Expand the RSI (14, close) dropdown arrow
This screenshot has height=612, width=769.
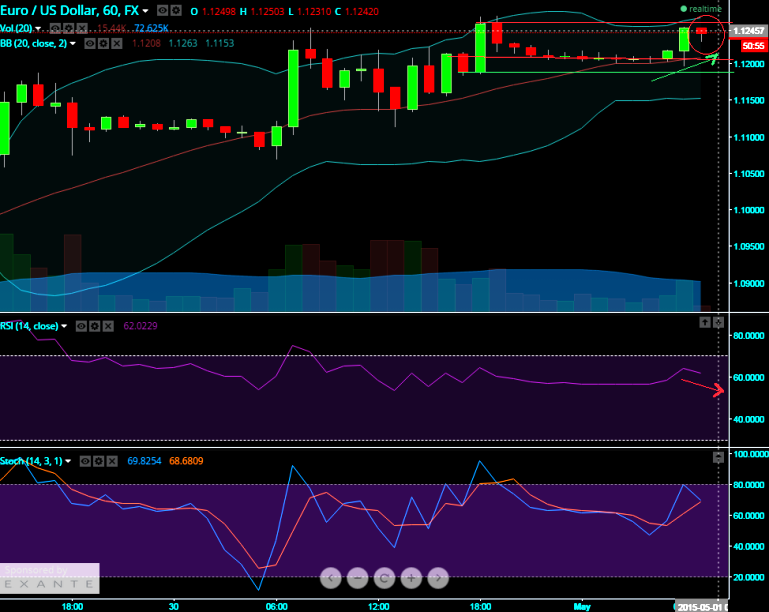(64, 326)
